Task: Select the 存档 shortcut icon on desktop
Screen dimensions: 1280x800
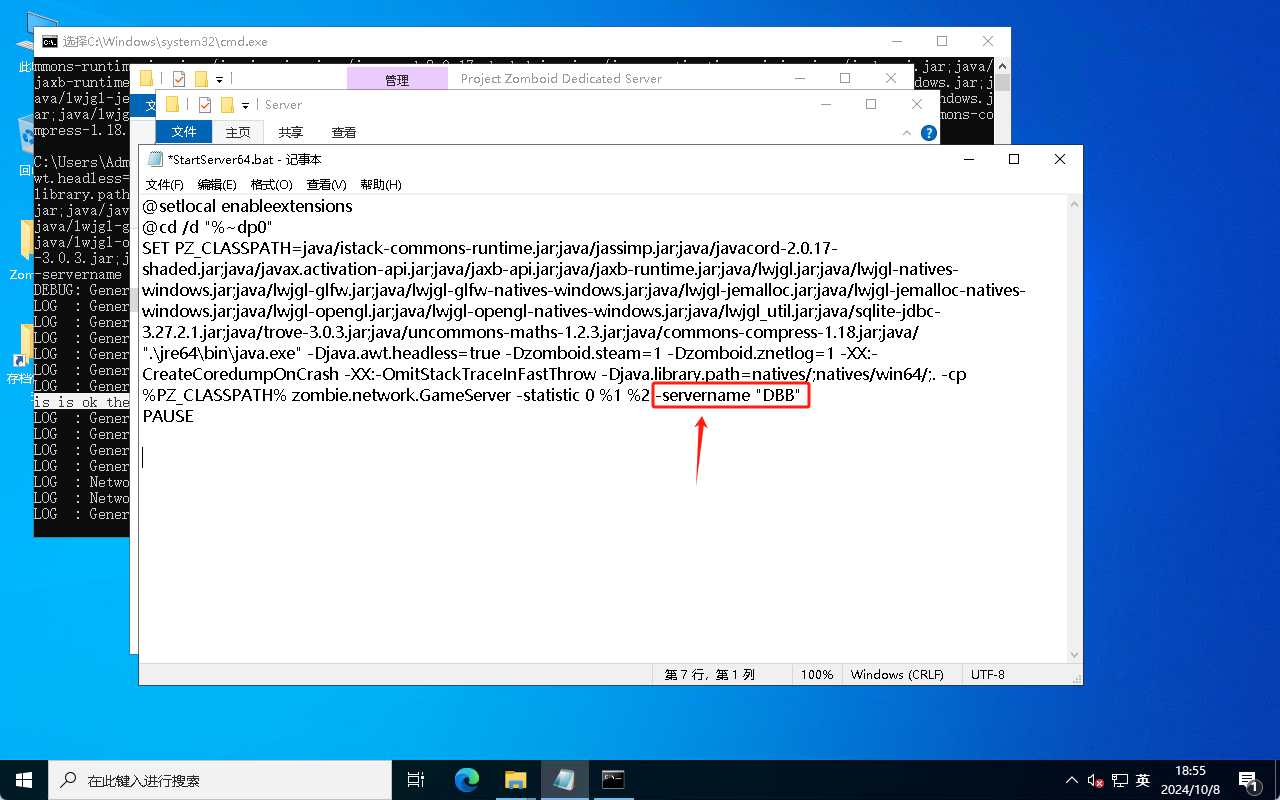Action: [x=20, y=355]
